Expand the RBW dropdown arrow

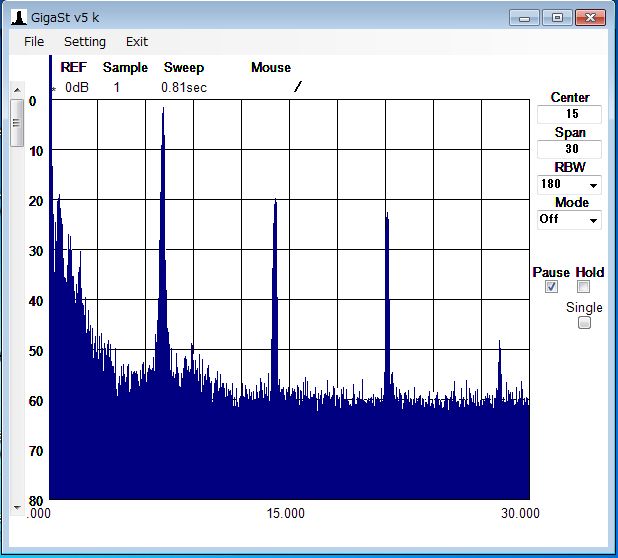593,185
